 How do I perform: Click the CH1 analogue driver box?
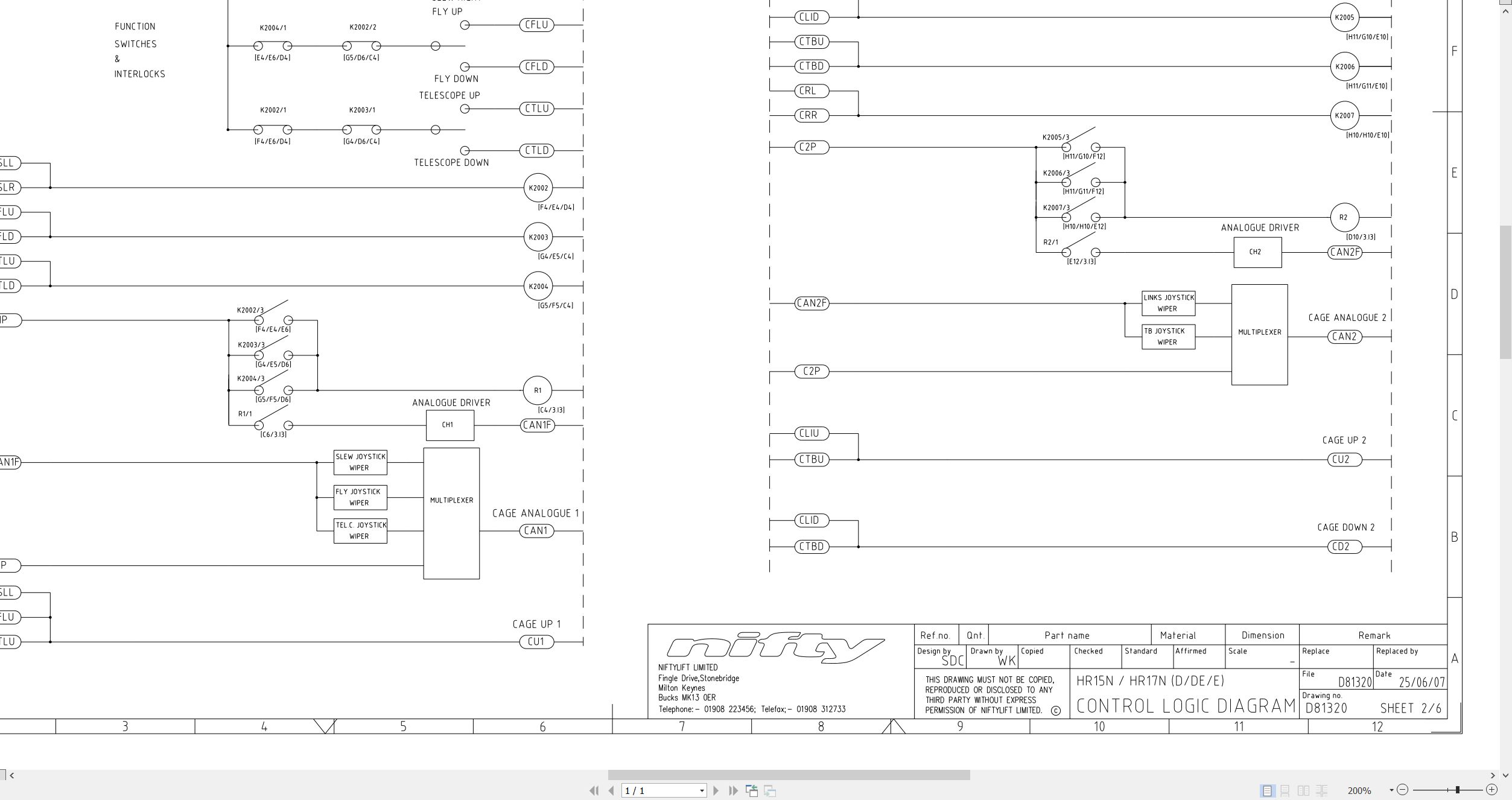pos(450,425)
